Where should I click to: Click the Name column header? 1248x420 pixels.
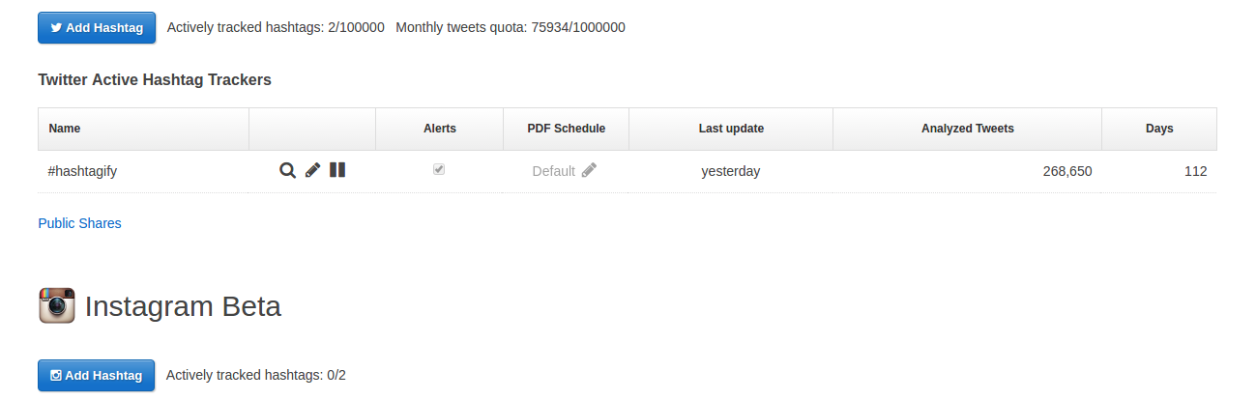click(64, 128)
